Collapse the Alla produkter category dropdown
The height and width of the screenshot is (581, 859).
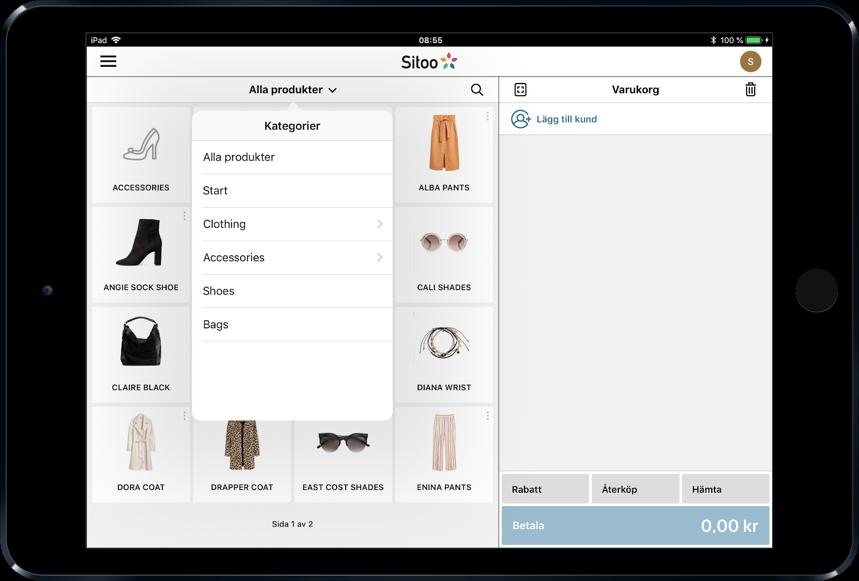click(x=293, y=90)
